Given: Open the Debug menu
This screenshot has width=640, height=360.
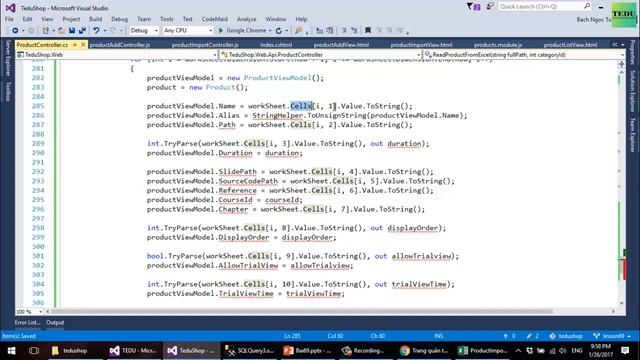Looking at the screenshot, I should pyautogui.click(x=119, y=19).
